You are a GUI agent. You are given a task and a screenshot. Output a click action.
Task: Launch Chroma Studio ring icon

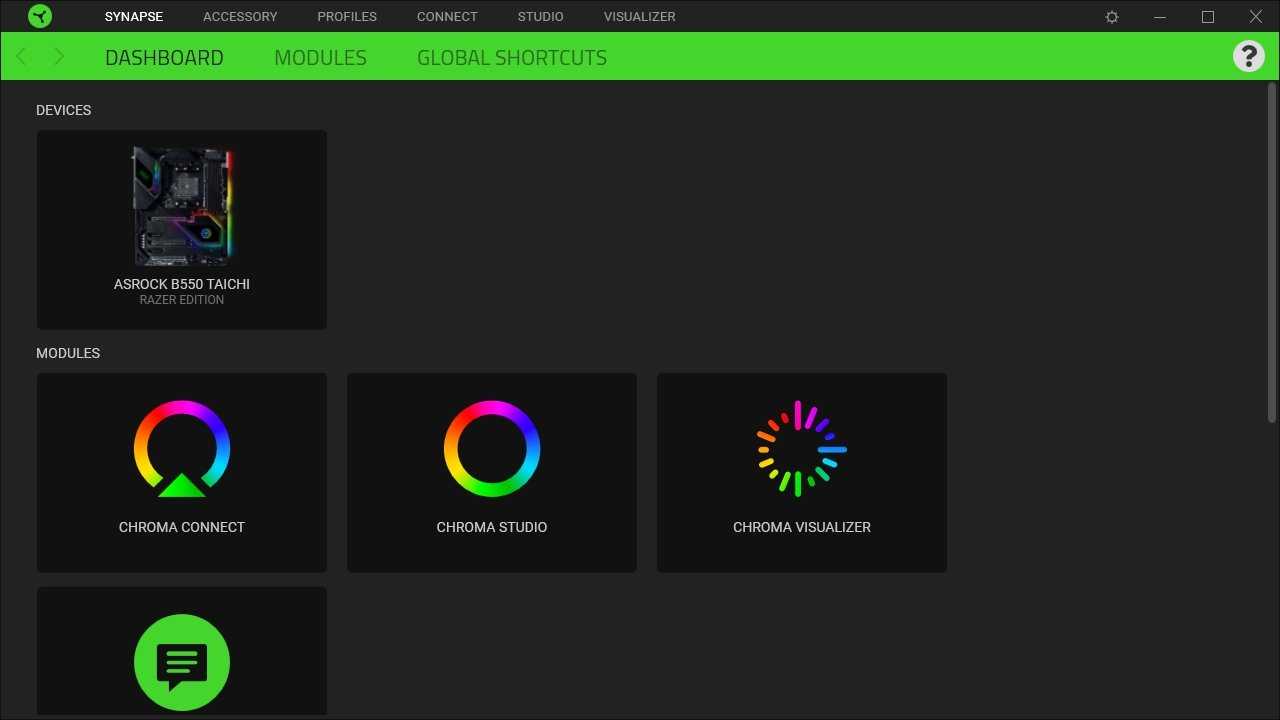tap(492, 449)
